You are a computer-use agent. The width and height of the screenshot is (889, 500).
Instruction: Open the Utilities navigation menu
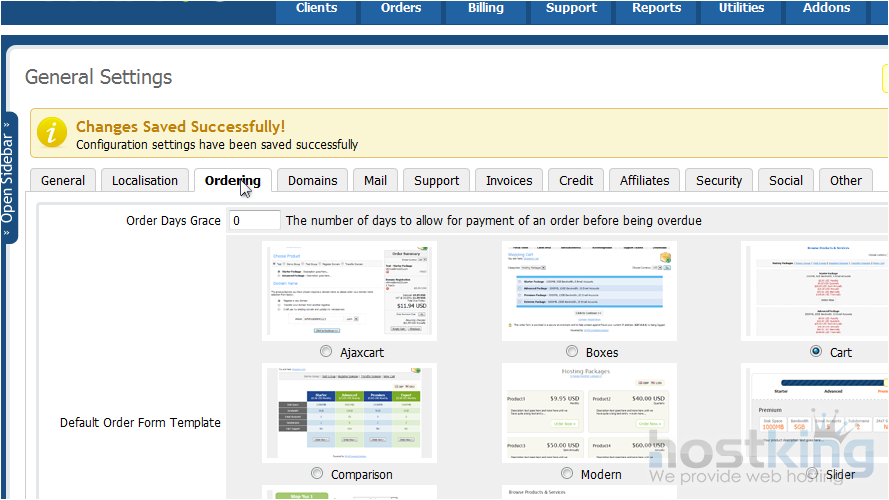741,9
